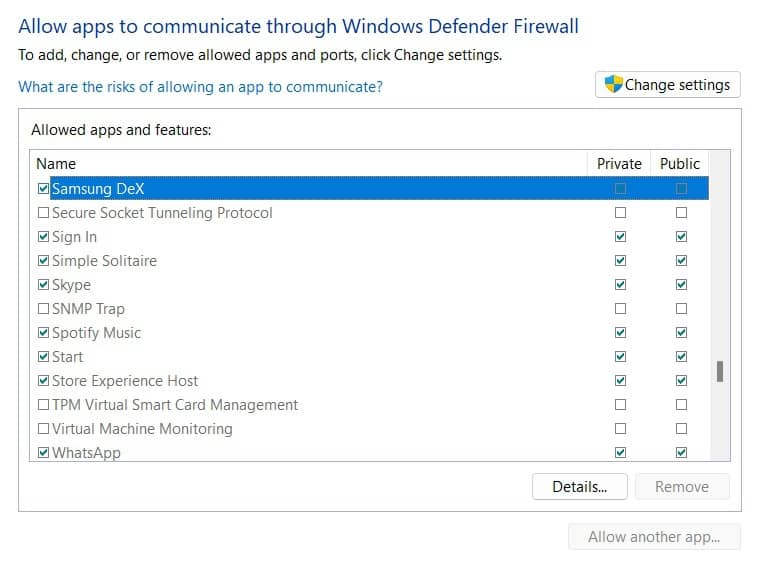Uncheck the Skype app checkbox
Viewport: 760px width, 570px height.
43,285
